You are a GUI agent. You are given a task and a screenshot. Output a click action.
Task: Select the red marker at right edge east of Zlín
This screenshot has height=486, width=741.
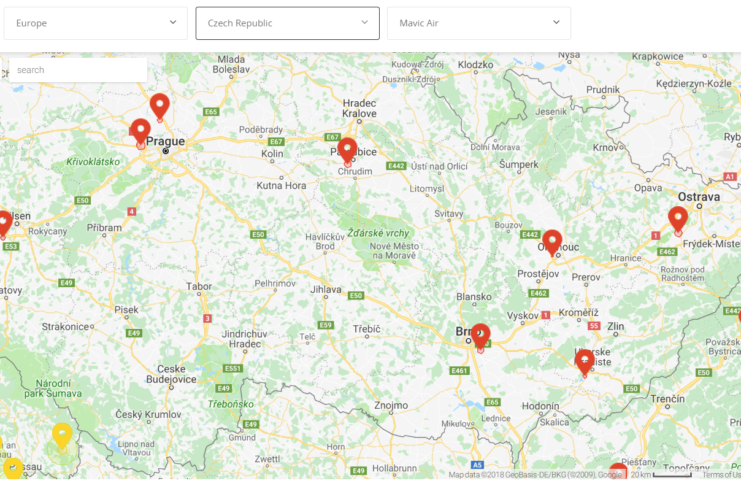point(738,318)
